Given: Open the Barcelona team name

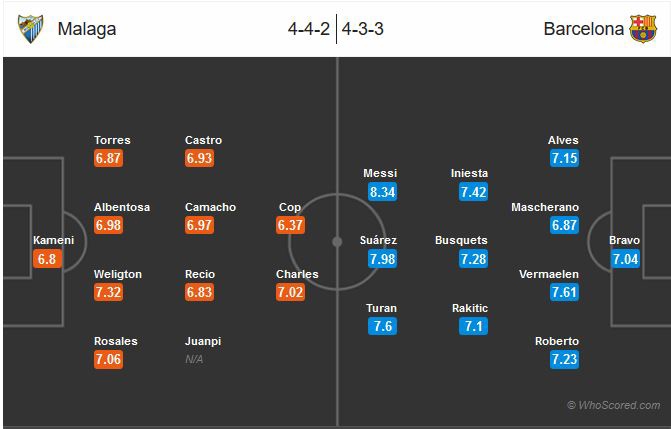Looking at the screenshot, I should point(582,28).
